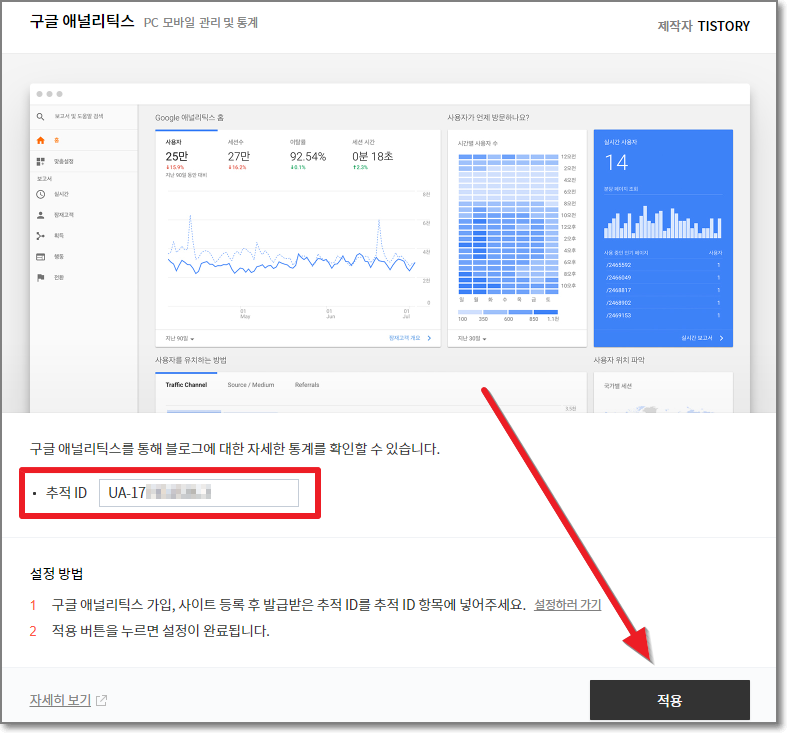Select the 세션수 metric showing 27만

coord(239,155)
